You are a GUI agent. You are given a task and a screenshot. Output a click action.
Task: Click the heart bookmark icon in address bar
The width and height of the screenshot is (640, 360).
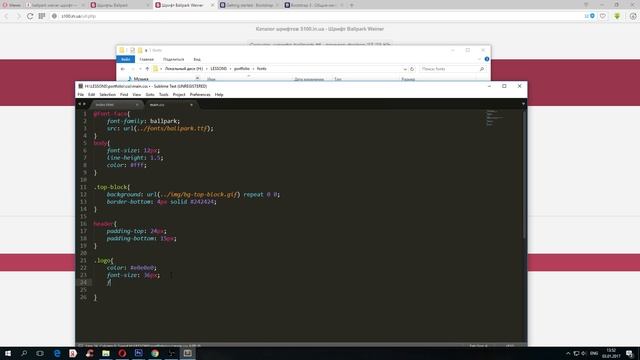pos(603,16)
